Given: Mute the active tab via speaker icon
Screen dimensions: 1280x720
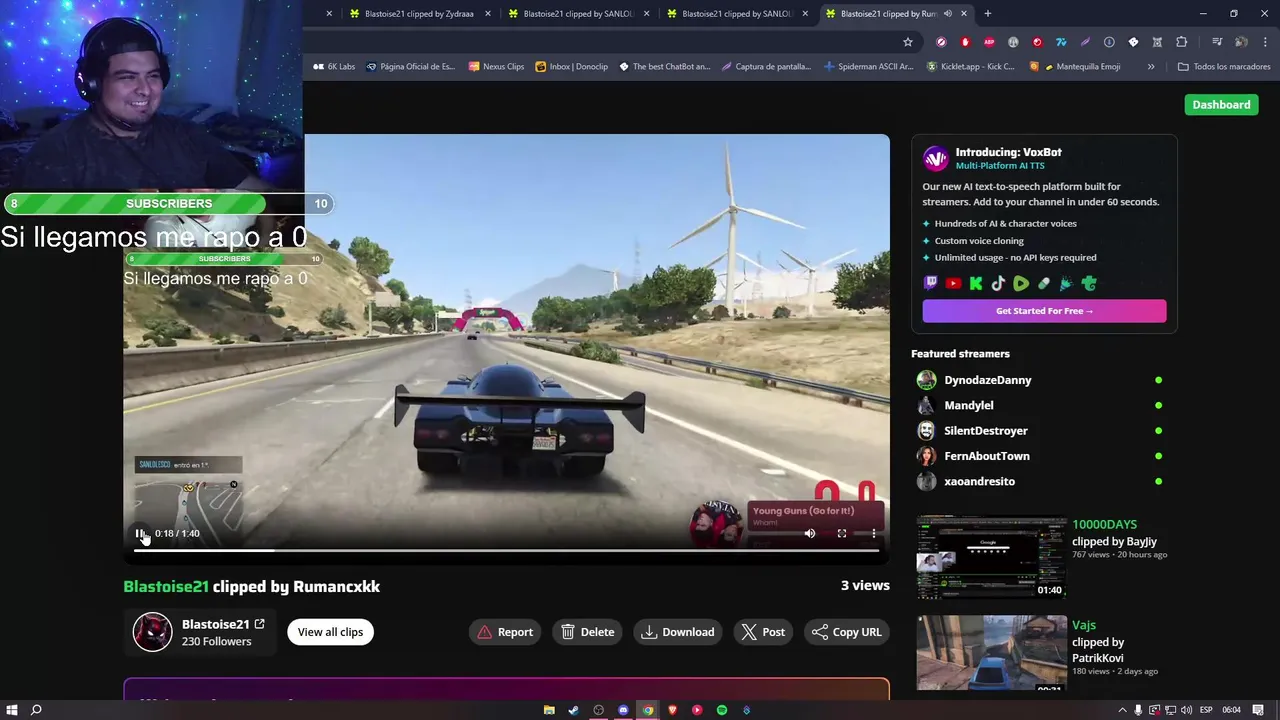Looking at the screenshot, I should 948,14.
